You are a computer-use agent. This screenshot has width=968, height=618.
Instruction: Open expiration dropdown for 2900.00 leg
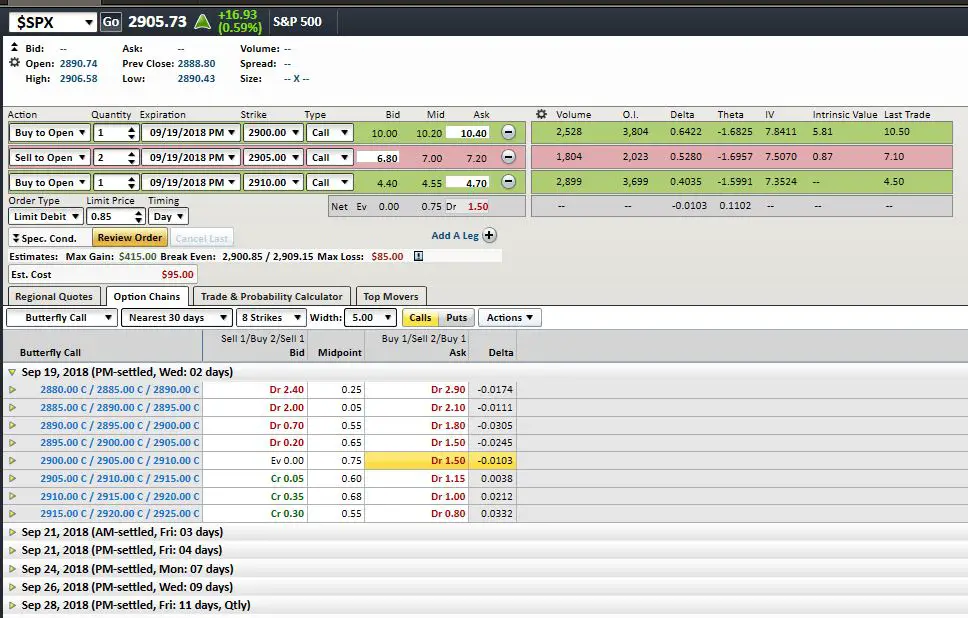pyautogui.click(x=191, y=133)
